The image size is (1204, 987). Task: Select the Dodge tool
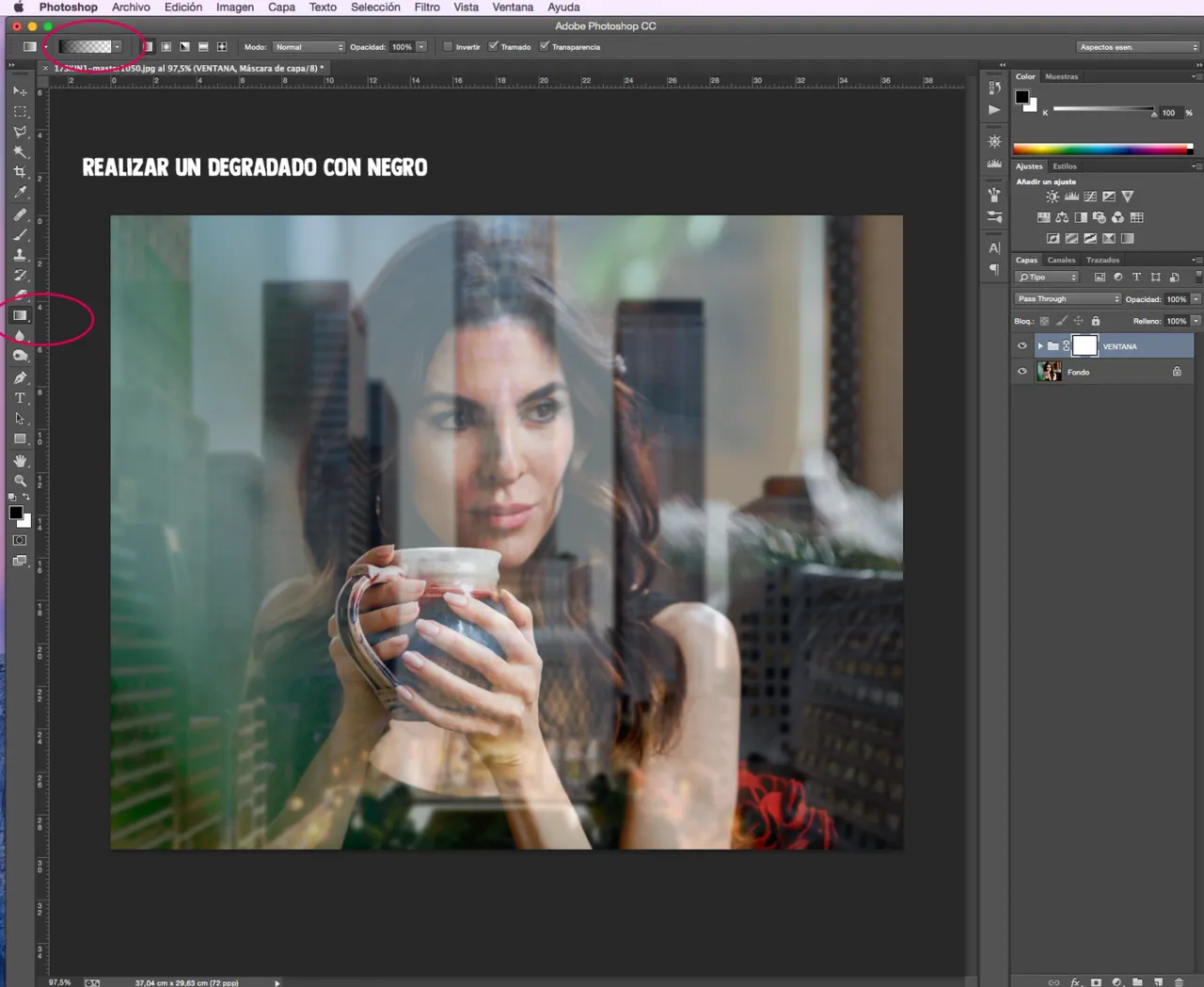coord(20,356)
